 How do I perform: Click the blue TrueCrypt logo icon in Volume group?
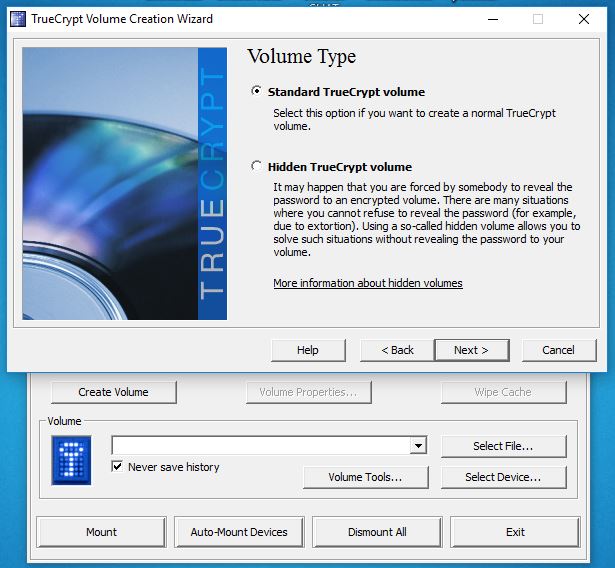(x=71, y=460)
